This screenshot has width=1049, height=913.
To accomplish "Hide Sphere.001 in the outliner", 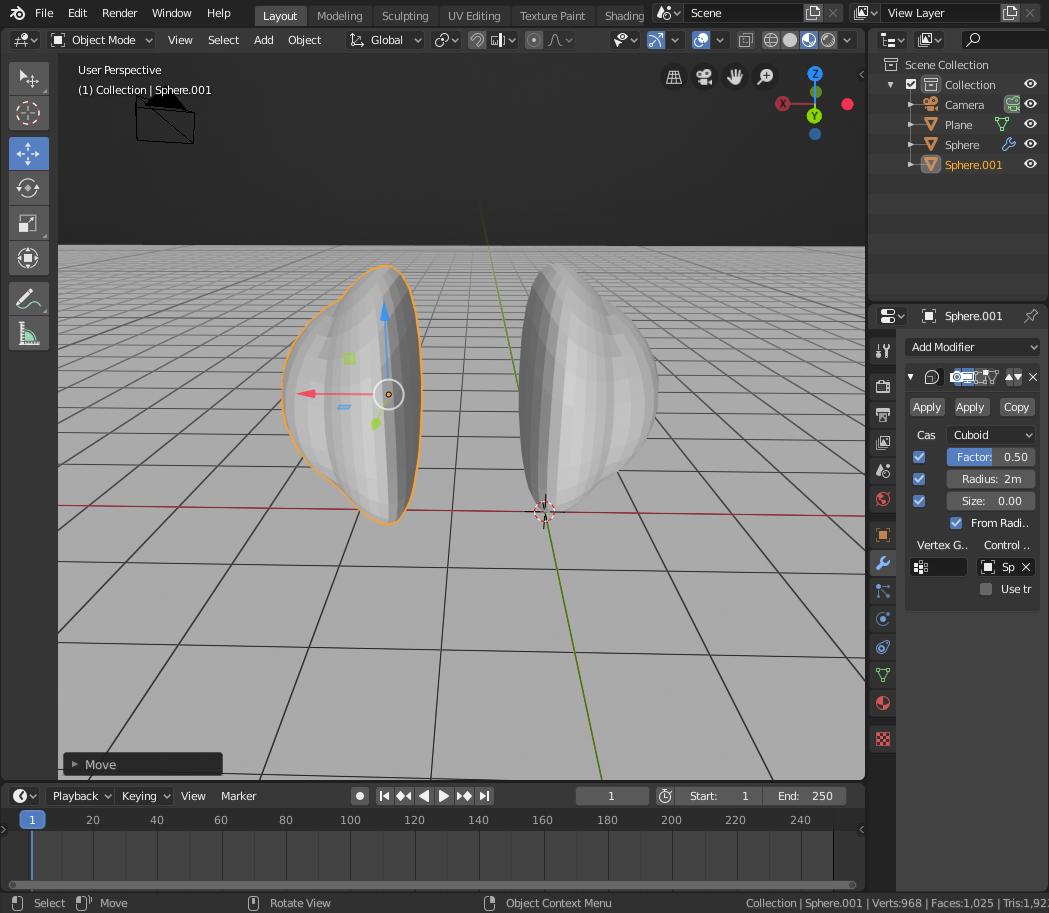I will (1030, 165).
